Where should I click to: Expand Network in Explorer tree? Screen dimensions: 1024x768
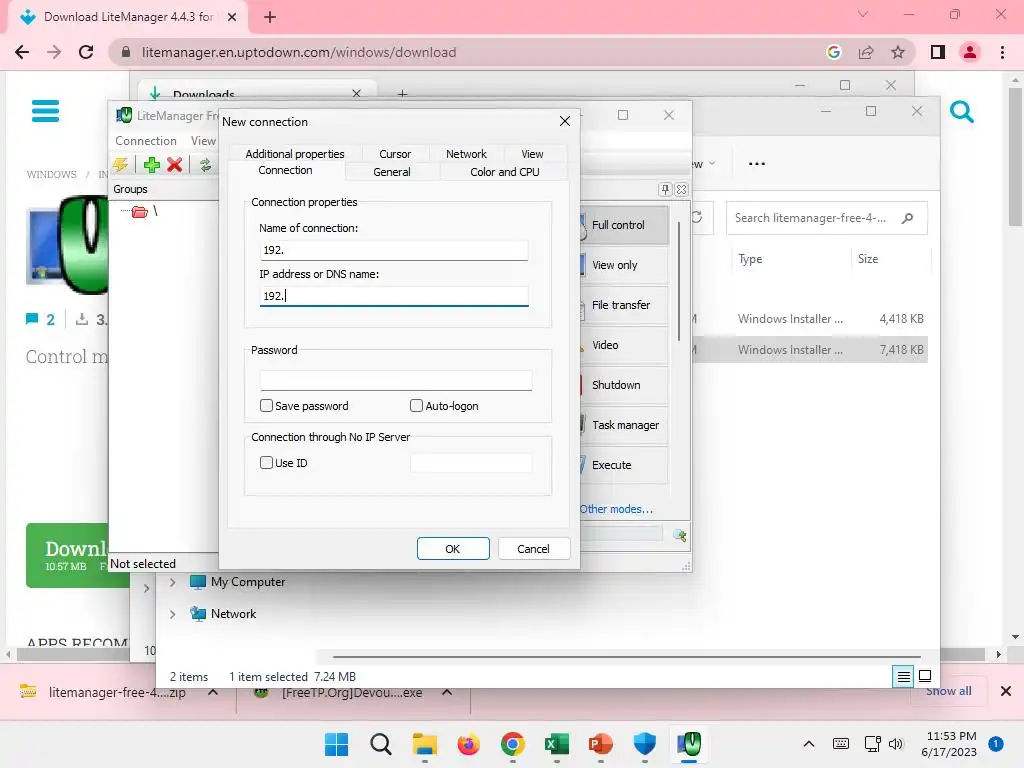[172, 614]
